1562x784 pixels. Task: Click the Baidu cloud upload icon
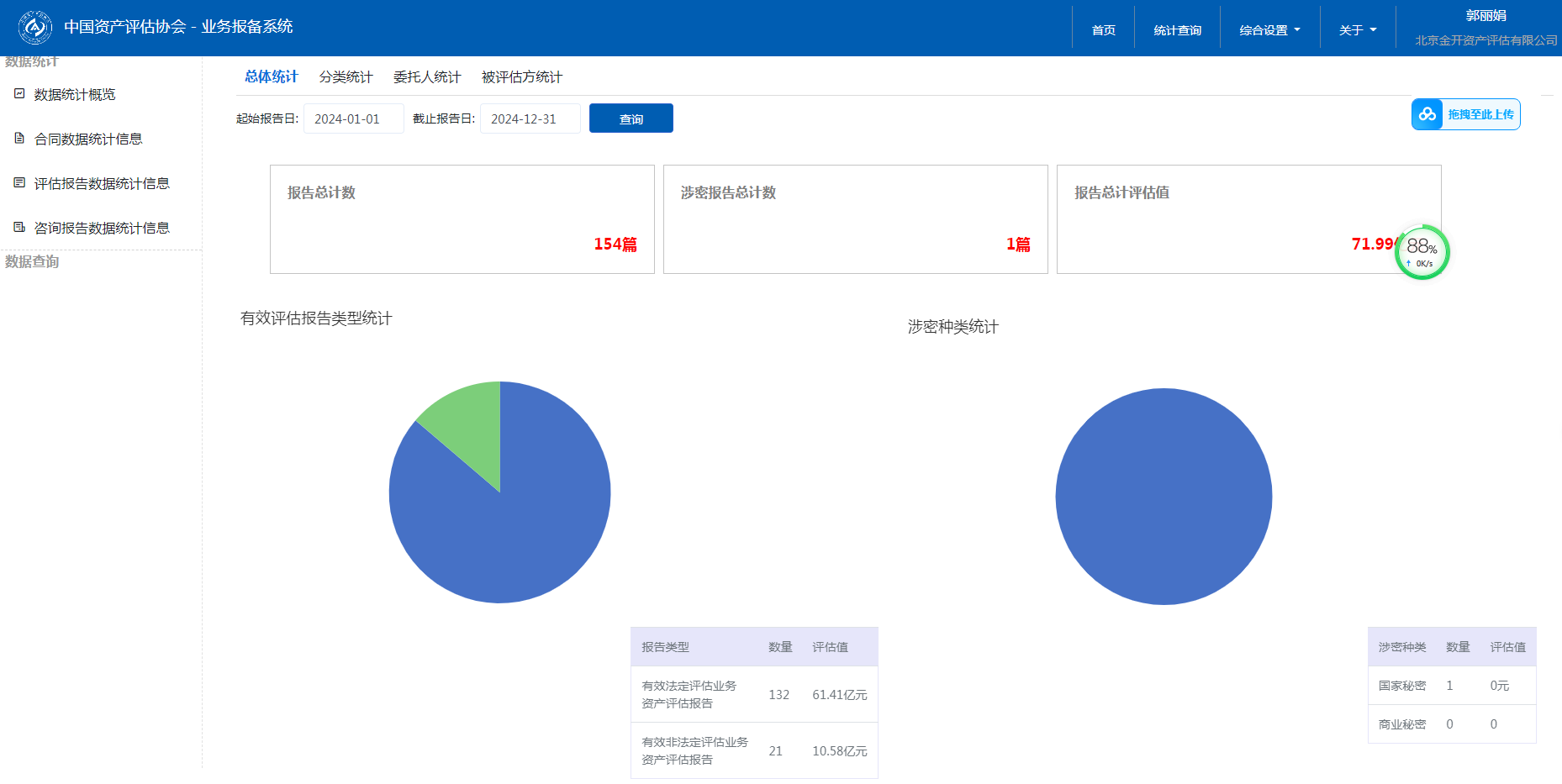coord(1427,114)
